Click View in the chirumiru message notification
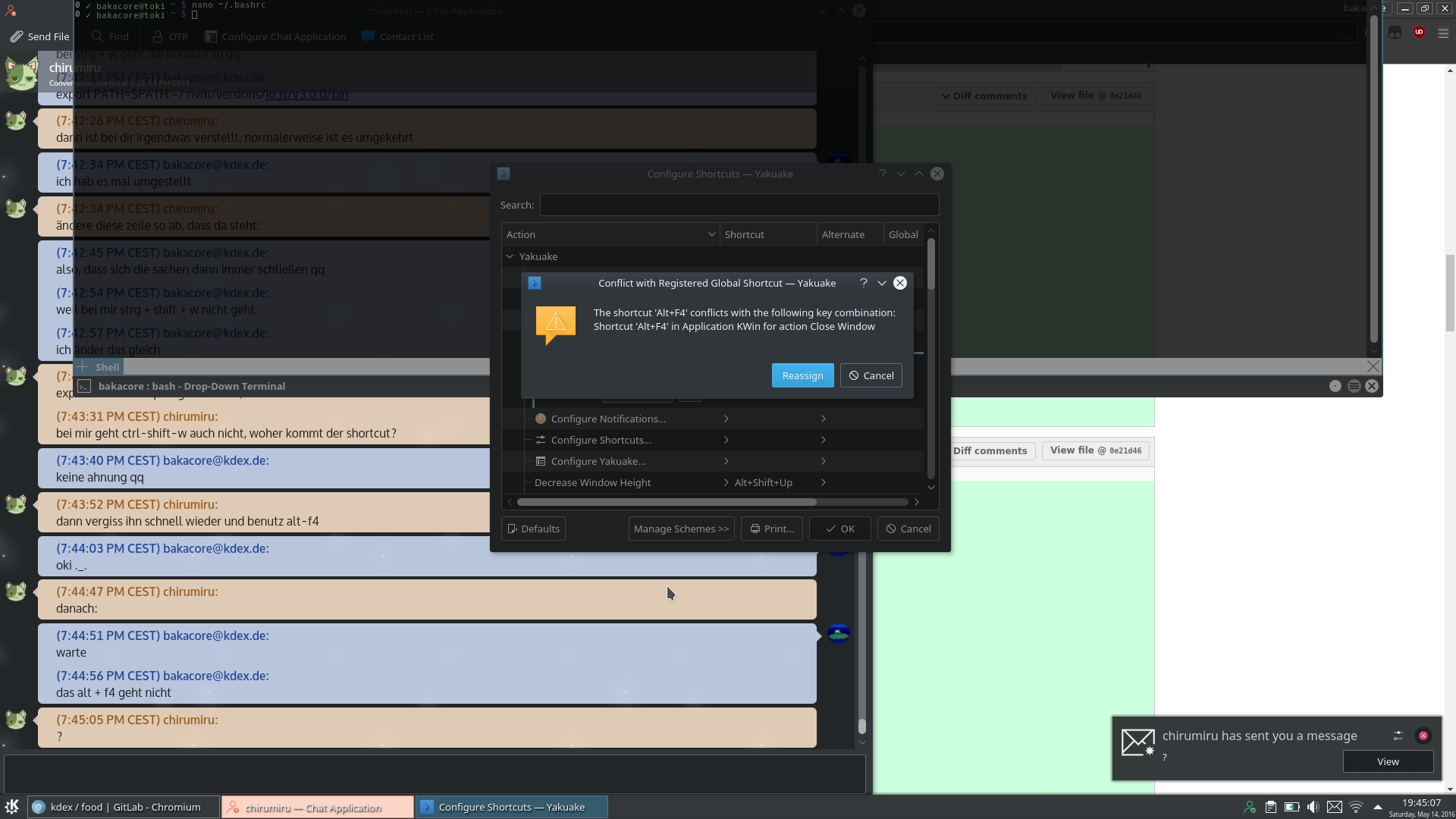The height and width of the screenshot is (819, 1456). point(1388,761)
